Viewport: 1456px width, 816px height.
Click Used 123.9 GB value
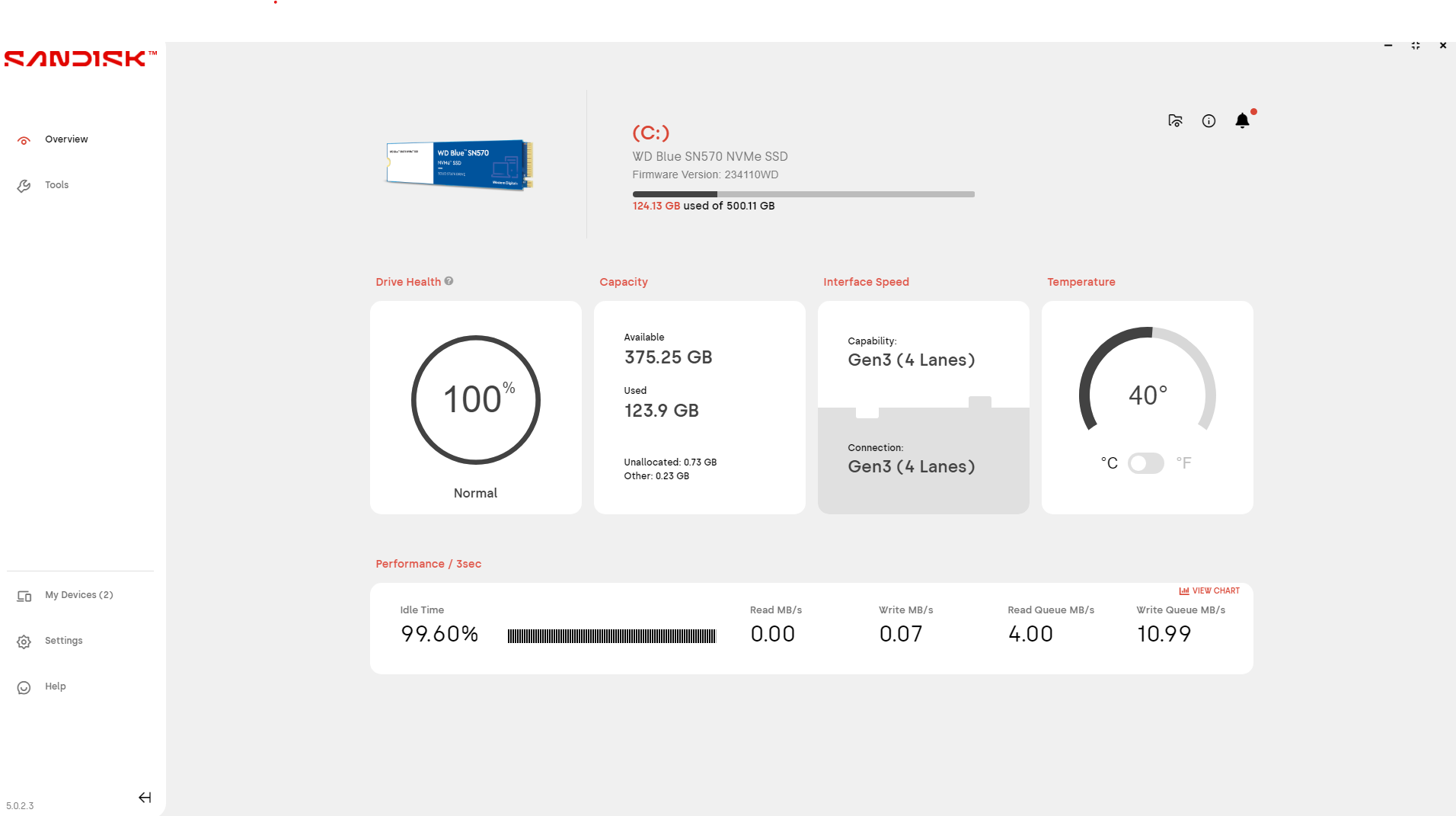pyautogui.click(x=661, y=411)
